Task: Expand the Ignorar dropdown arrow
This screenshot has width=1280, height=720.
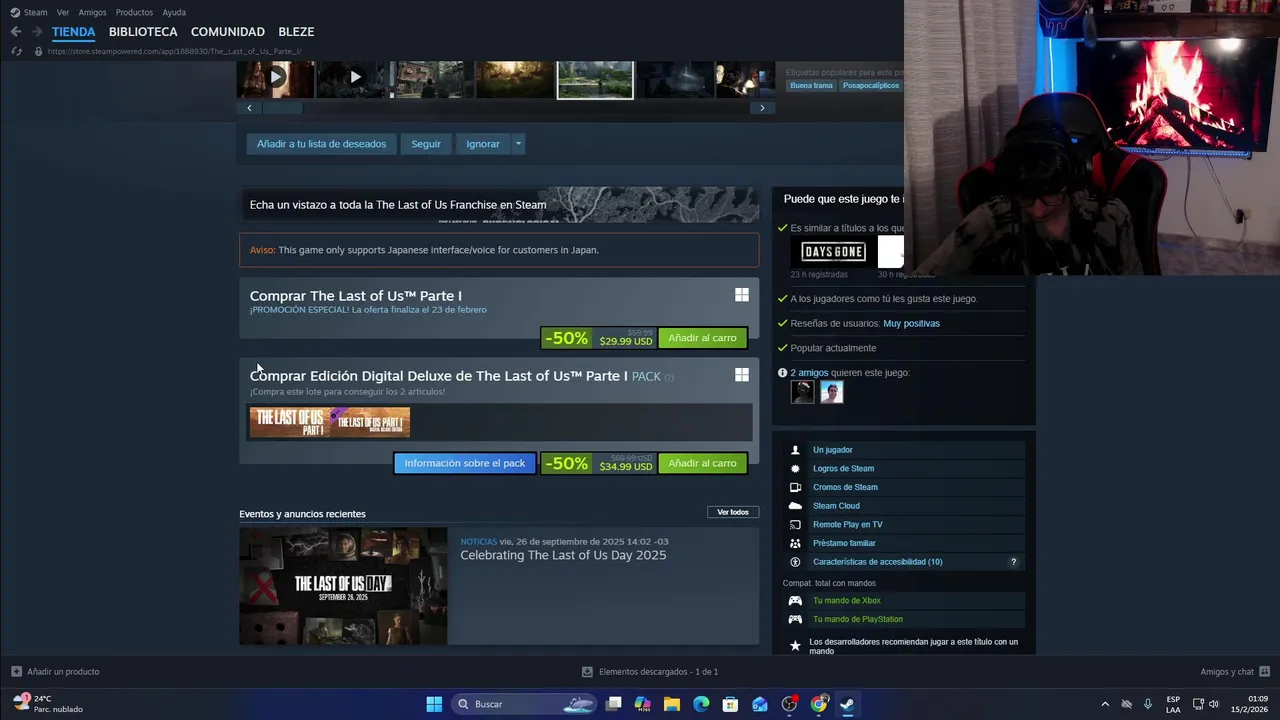Action: point(518,144)
